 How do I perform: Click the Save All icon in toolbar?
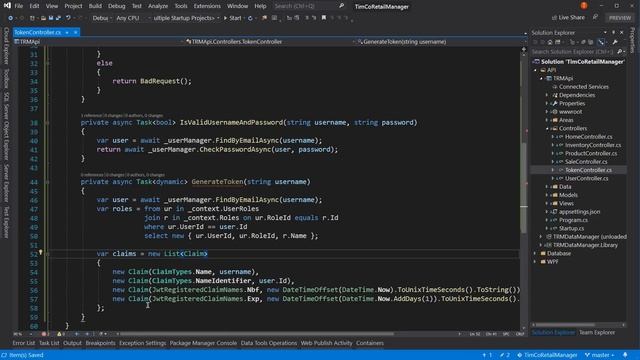[x=58, y=18]
